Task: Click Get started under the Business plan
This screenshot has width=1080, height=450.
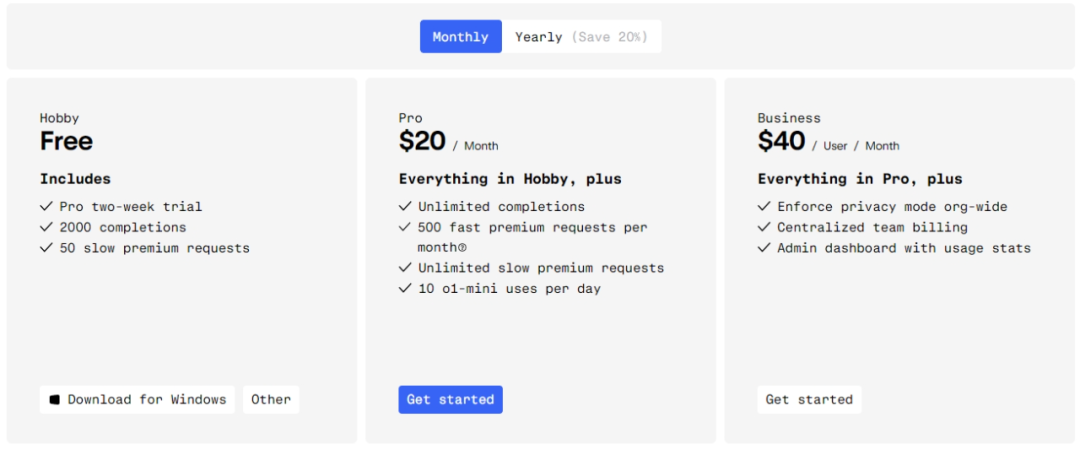Action: click(x=809, y=400)
